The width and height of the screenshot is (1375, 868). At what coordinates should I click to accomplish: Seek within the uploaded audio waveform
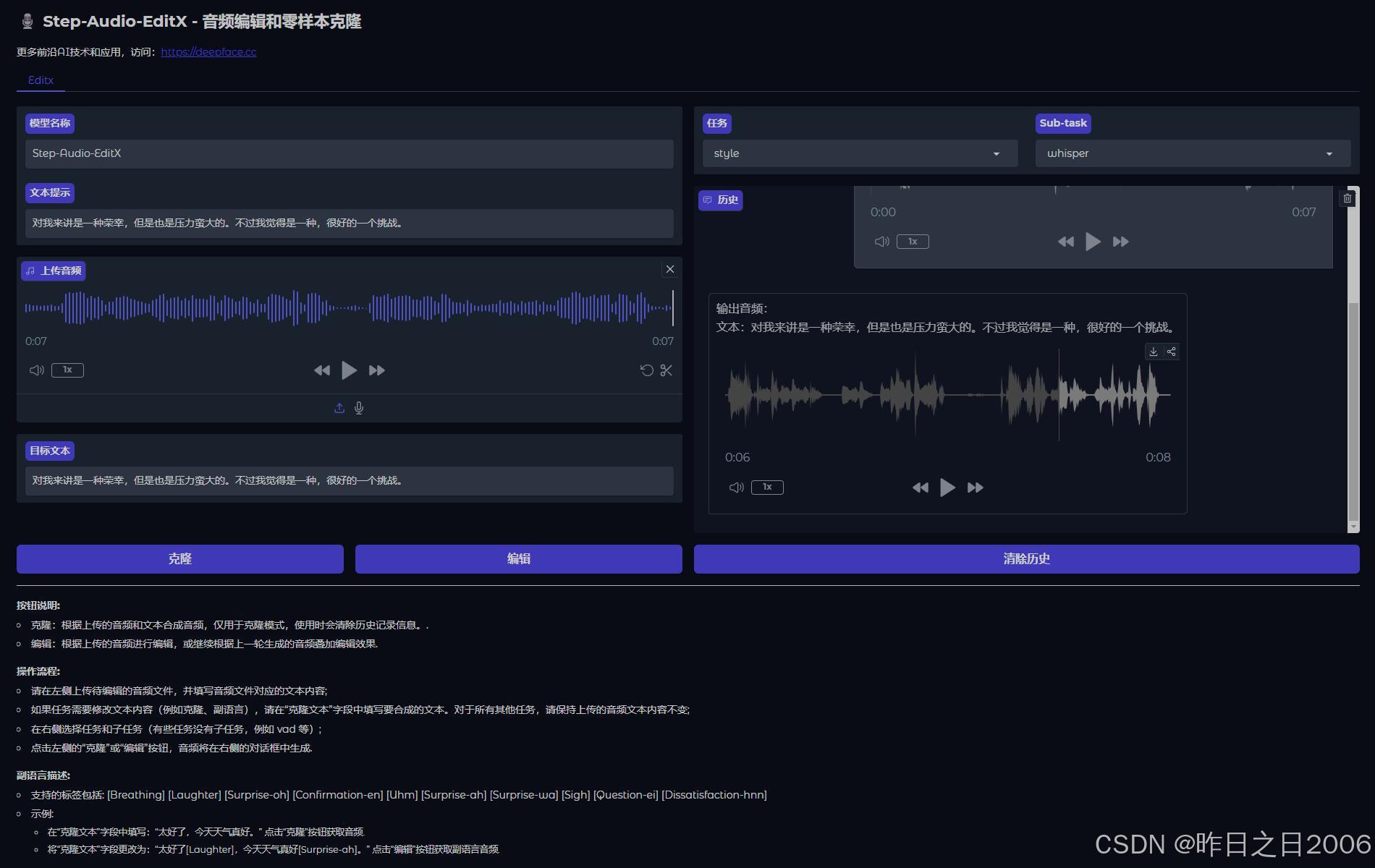(x=349, y=308)
